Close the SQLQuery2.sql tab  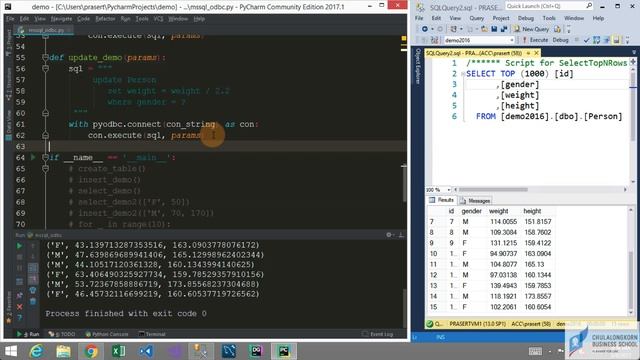[x=536, y=53]
